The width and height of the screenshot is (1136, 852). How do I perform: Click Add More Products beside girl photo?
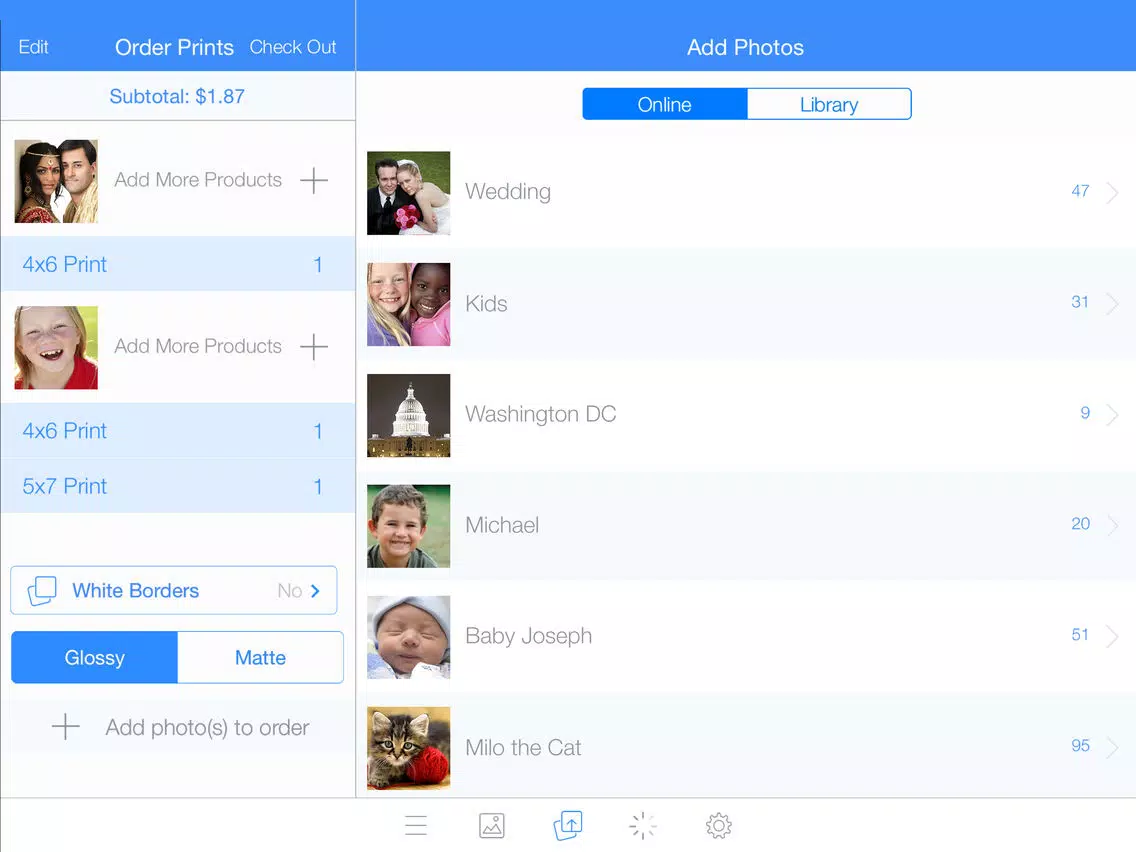coord(198,346)
